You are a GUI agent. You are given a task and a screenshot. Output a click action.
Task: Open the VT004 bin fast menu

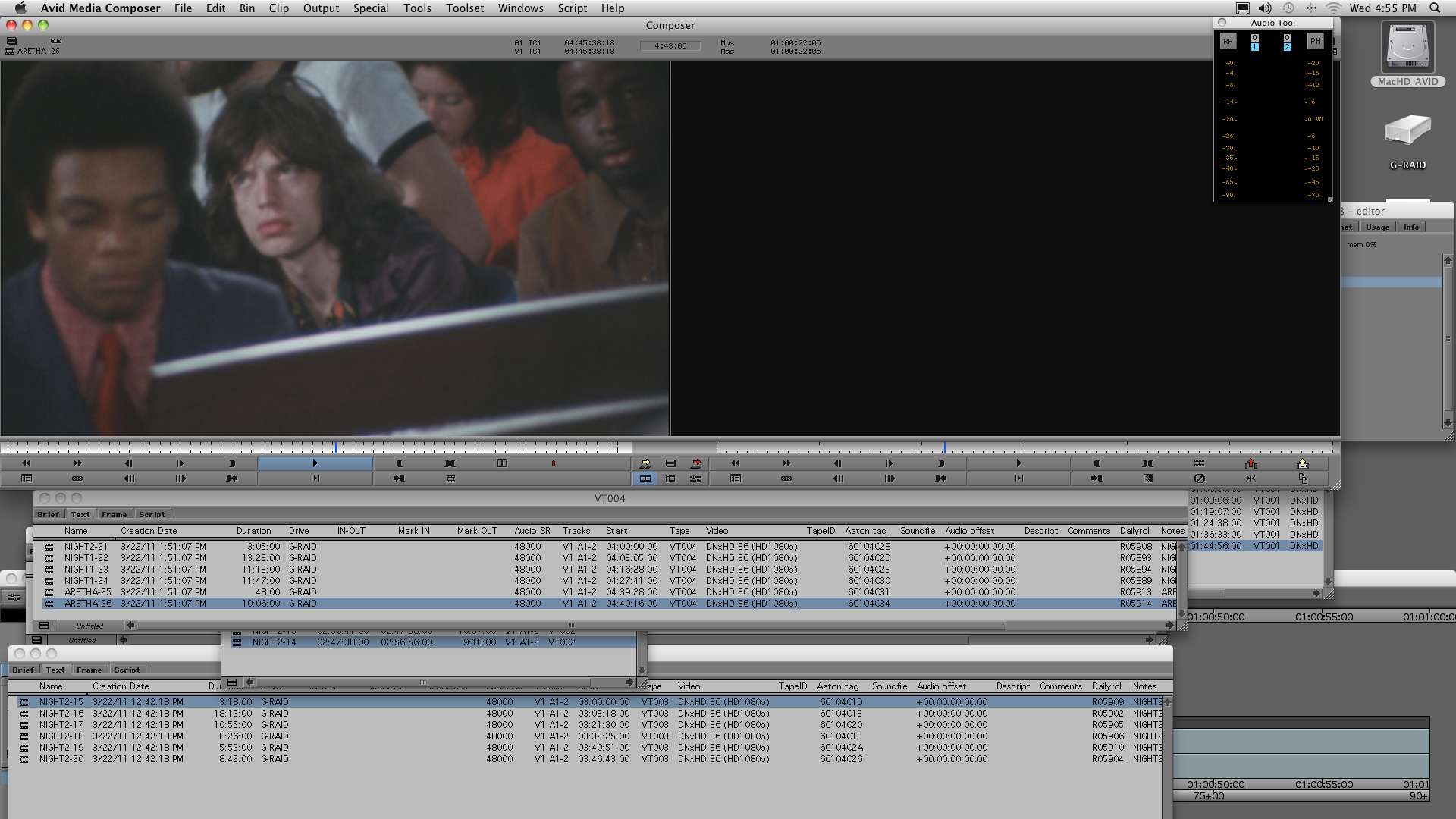coord(44,626)
